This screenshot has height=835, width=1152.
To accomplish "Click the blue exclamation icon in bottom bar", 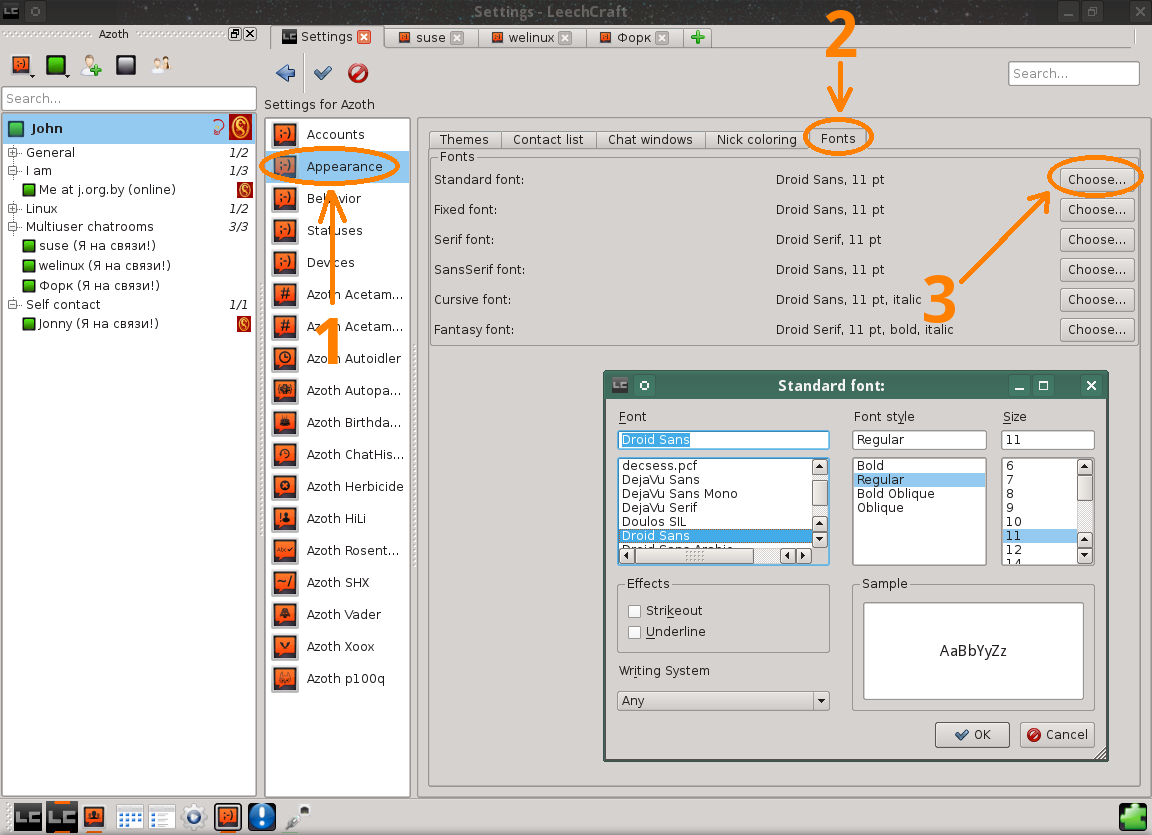I will 262,817.
